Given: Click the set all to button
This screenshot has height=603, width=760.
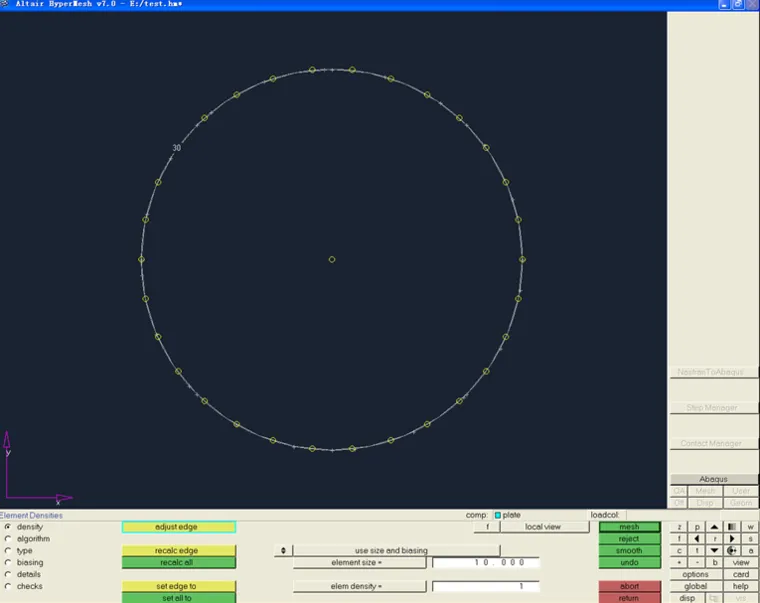Looking at the screenshot, I should (179, 598).
